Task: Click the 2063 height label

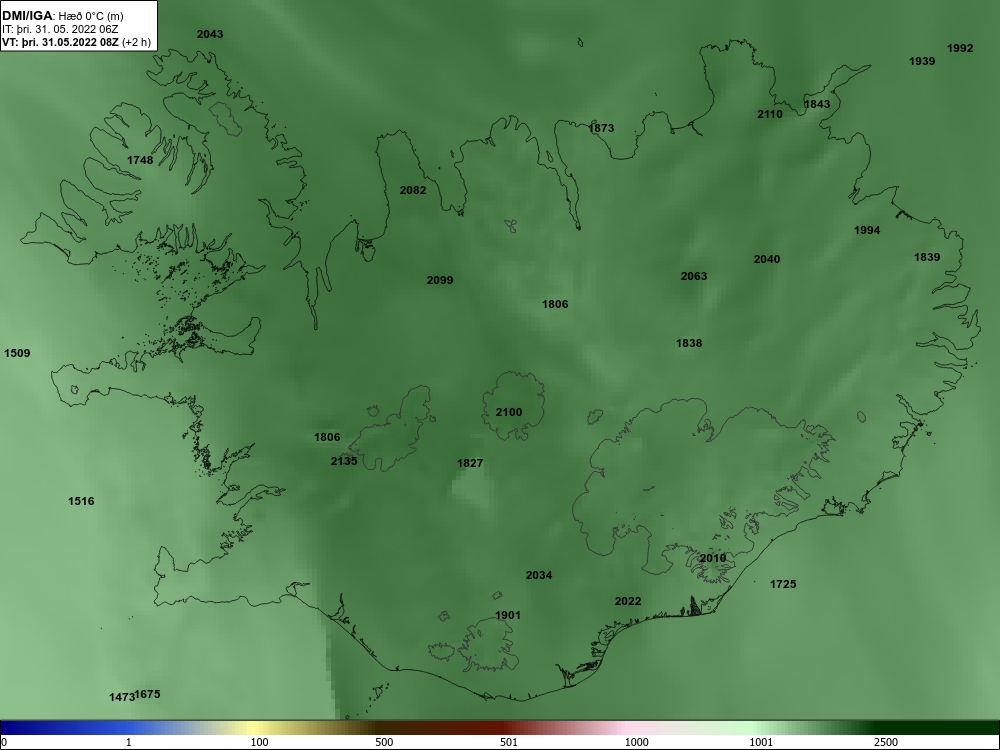Action: (x=693, y=276)
